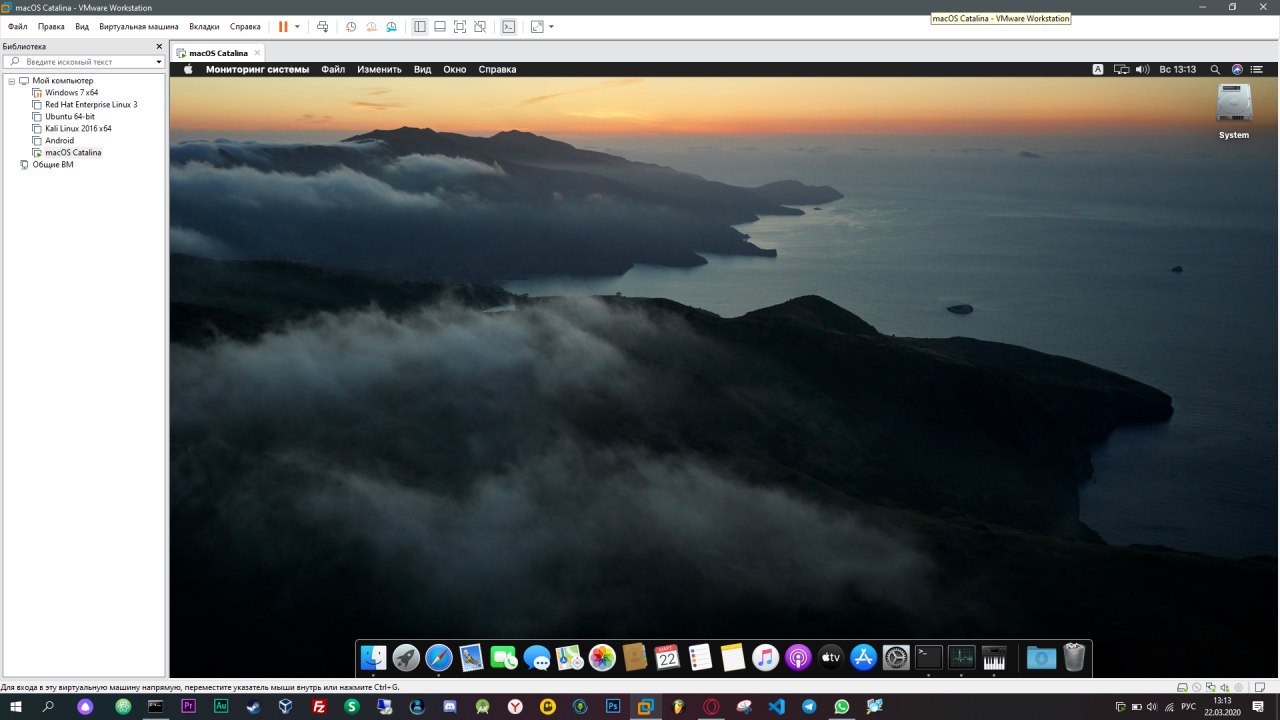Select Kali Linux 2016 x64 VM

coord(78,128)
